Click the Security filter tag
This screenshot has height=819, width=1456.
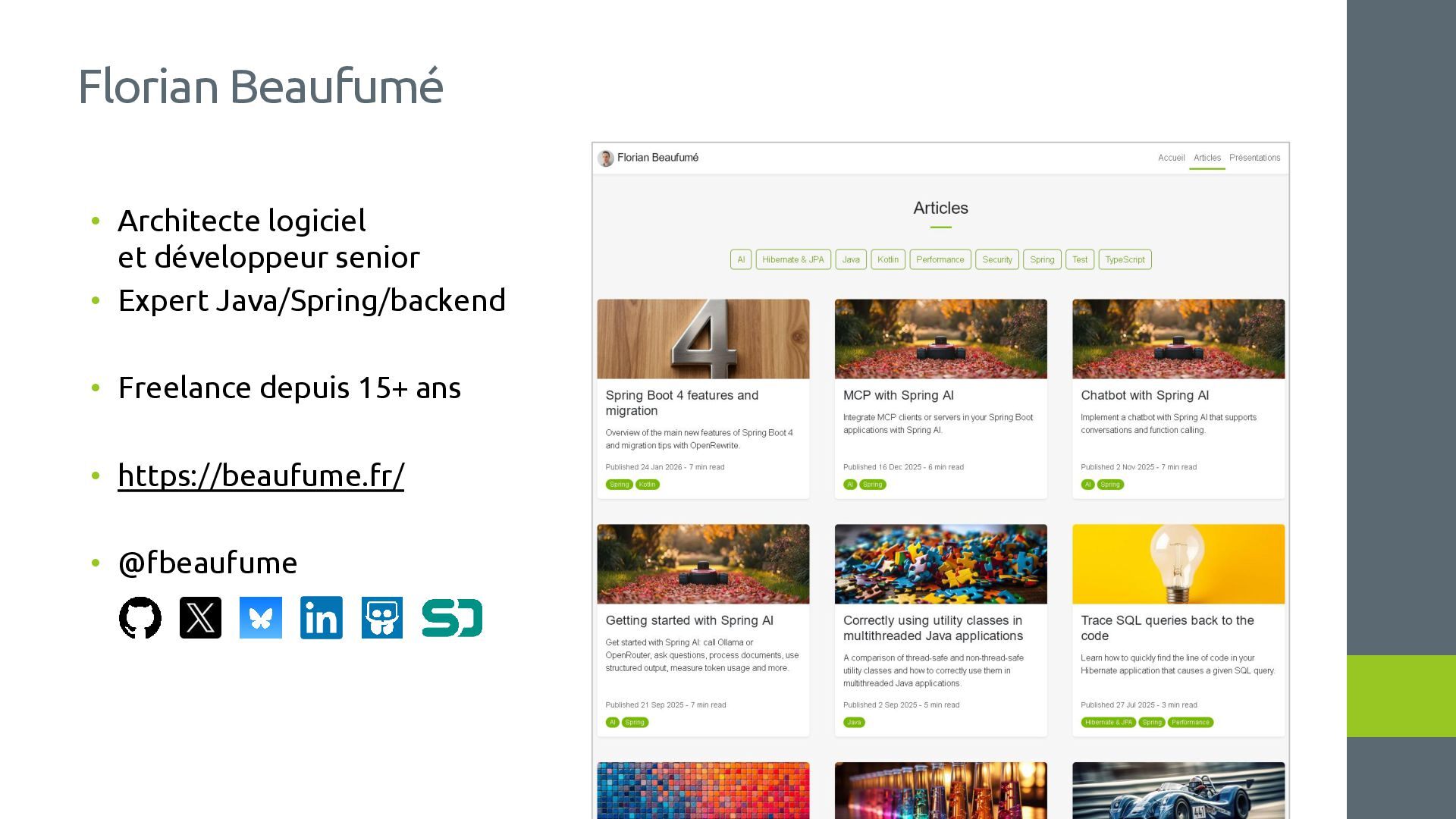pyautogui.click(x=996, y=259)
